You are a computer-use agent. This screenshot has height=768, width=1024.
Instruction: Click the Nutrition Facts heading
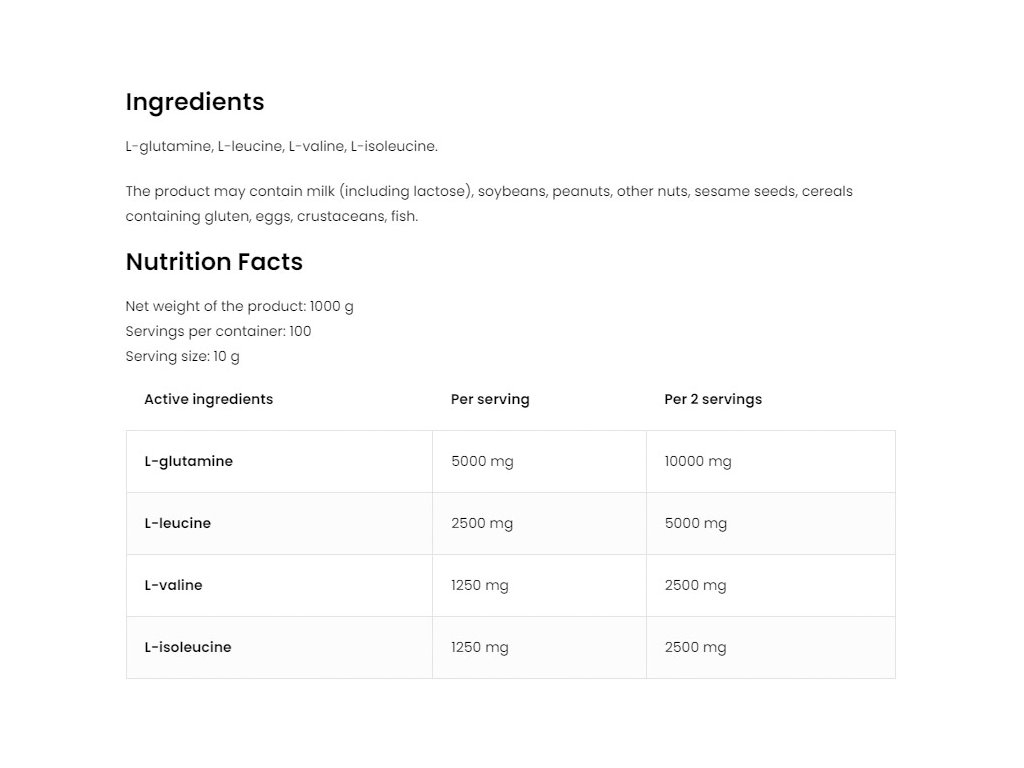pos(214,262)
